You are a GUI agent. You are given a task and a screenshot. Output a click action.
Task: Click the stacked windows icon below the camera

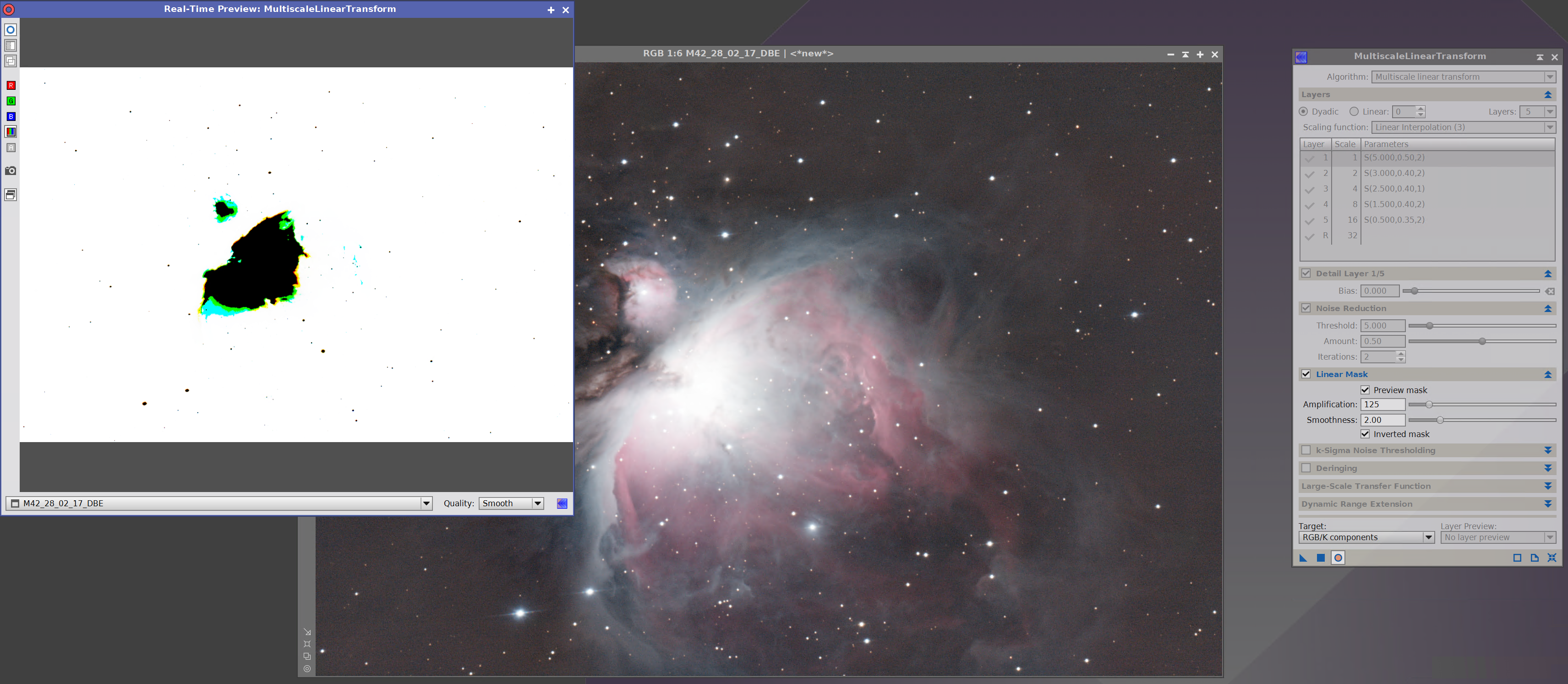coord(11,195)
